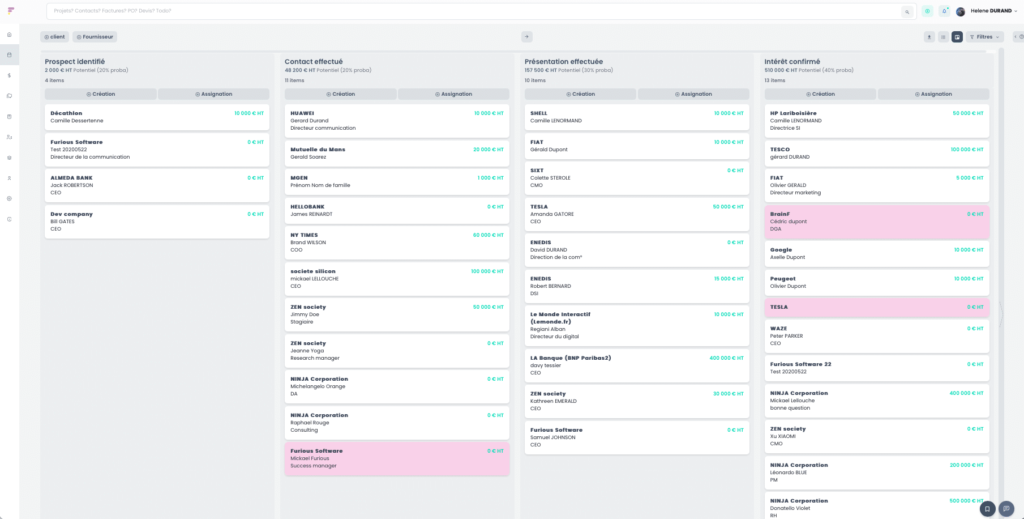Open the HP Lariboisière card
Viewport: 1024px width, 519px height.
[x=877, y=121]
